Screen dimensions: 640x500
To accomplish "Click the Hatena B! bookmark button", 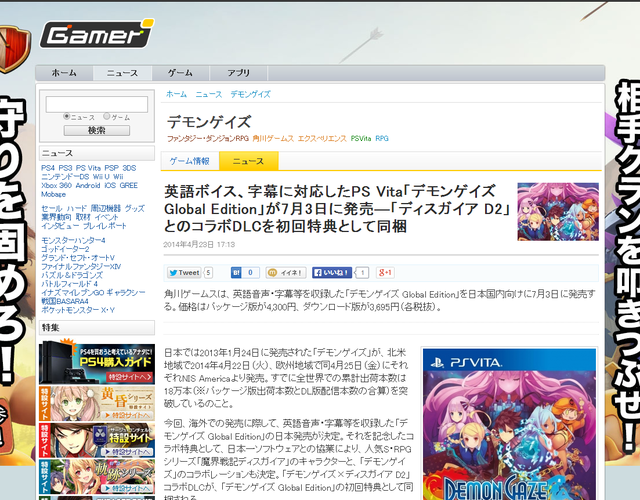I will coord(236,273).
